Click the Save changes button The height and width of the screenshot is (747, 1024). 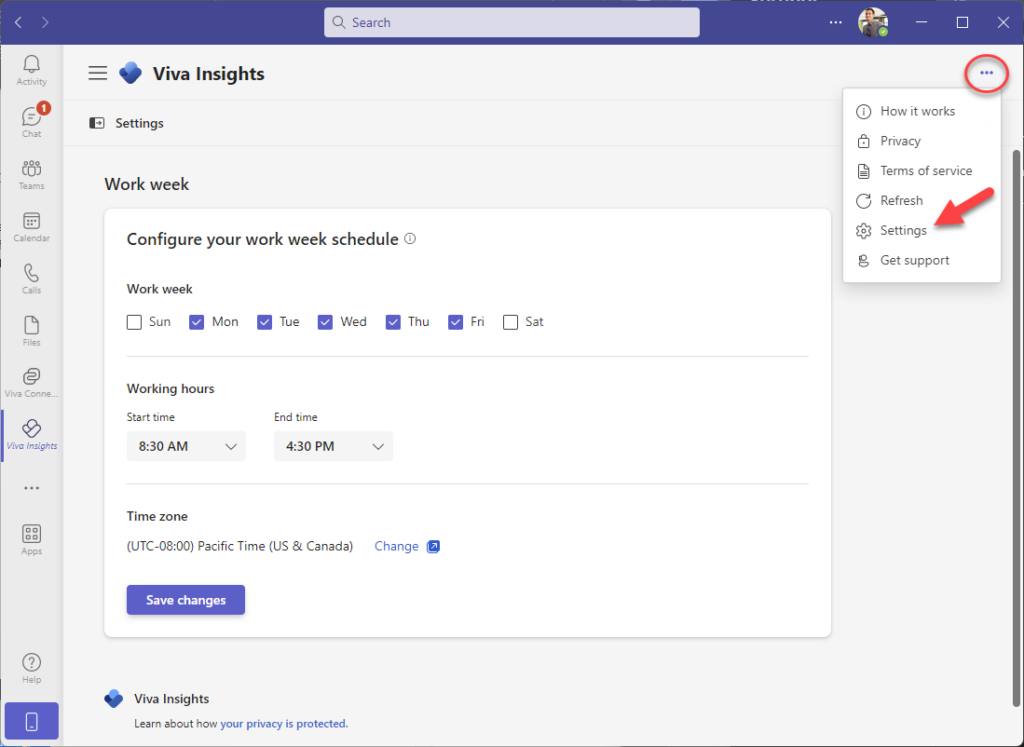pyautogui.click(x=186, y=600)
